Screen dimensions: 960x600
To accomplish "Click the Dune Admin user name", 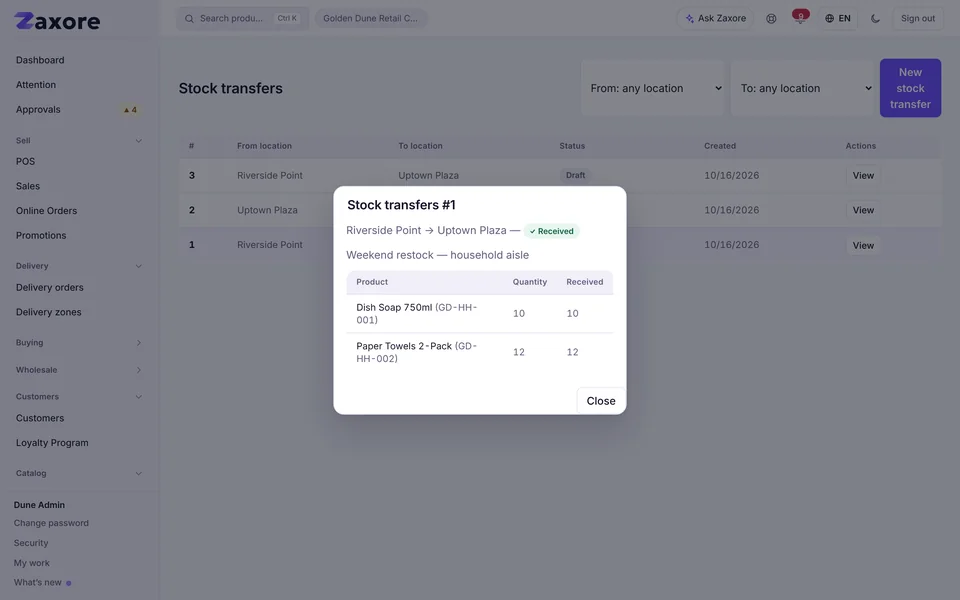I will [39, 505].
